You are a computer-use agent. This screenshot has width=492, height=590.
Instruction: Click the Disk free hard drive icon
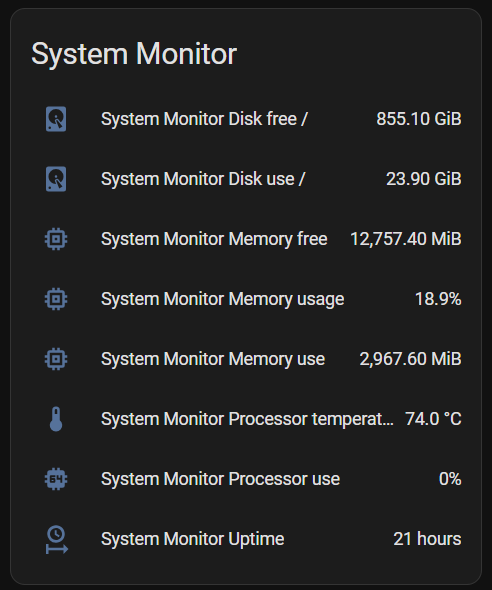click(x=56, y=119)
